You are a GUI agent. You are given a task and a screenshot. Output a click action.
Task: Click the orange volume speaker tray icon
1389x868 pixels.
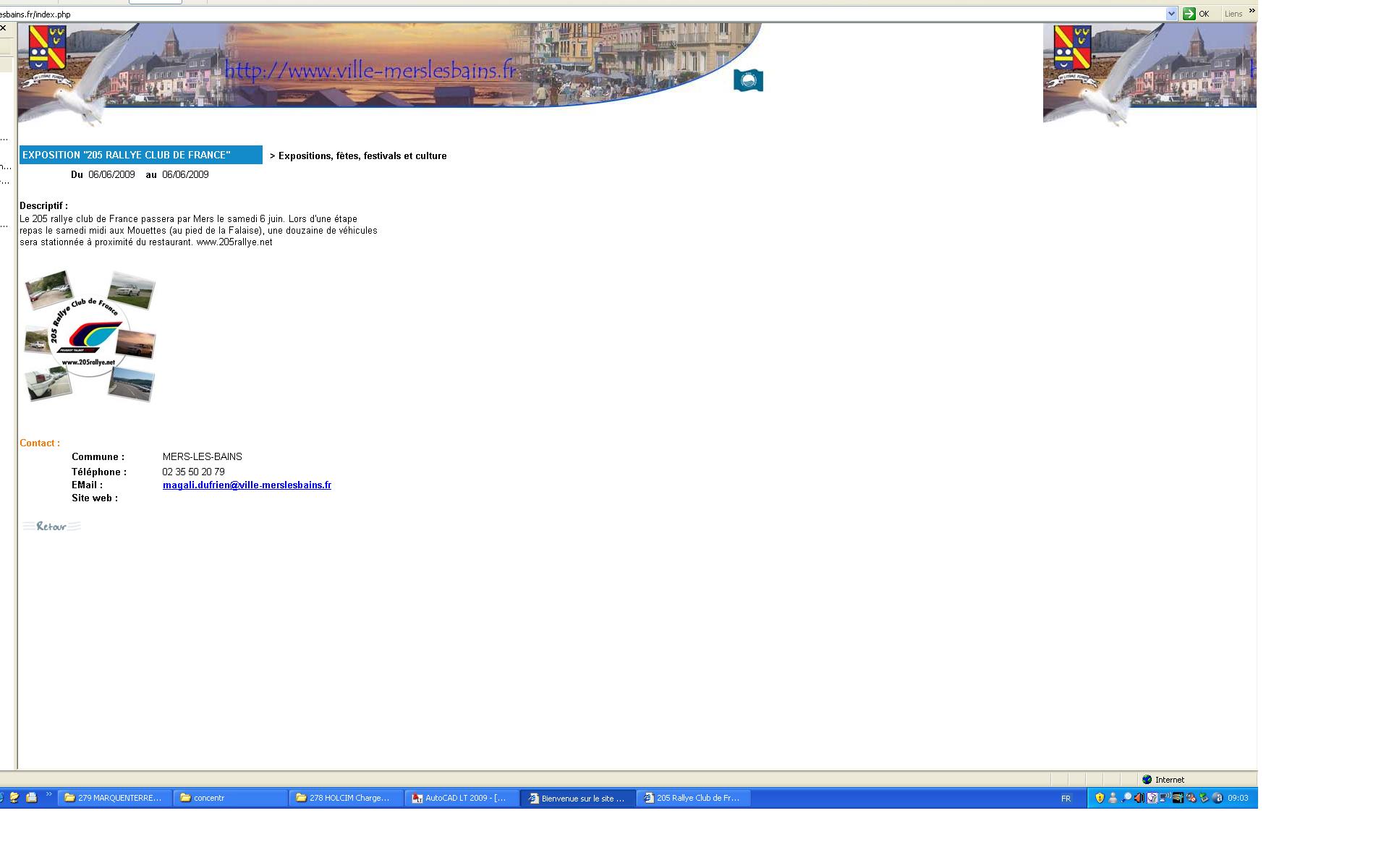coord(1139,798)
